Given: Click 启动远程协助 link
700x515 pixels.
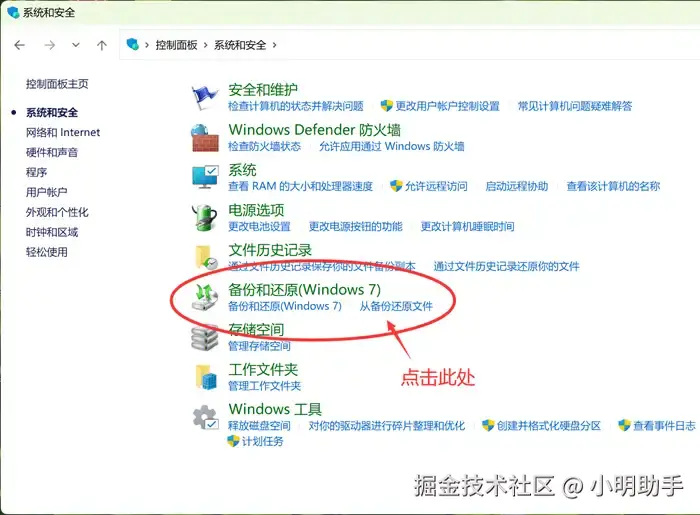Looking at the screenshot, I should pos(517,186).
